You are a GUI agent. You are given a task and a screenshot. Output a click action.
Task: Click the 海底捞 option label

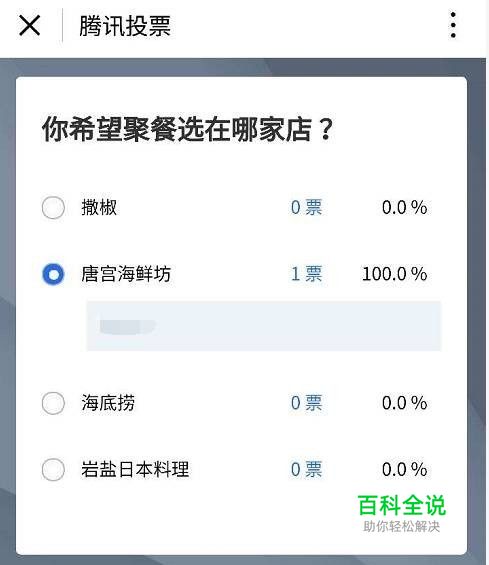point(108,403)
